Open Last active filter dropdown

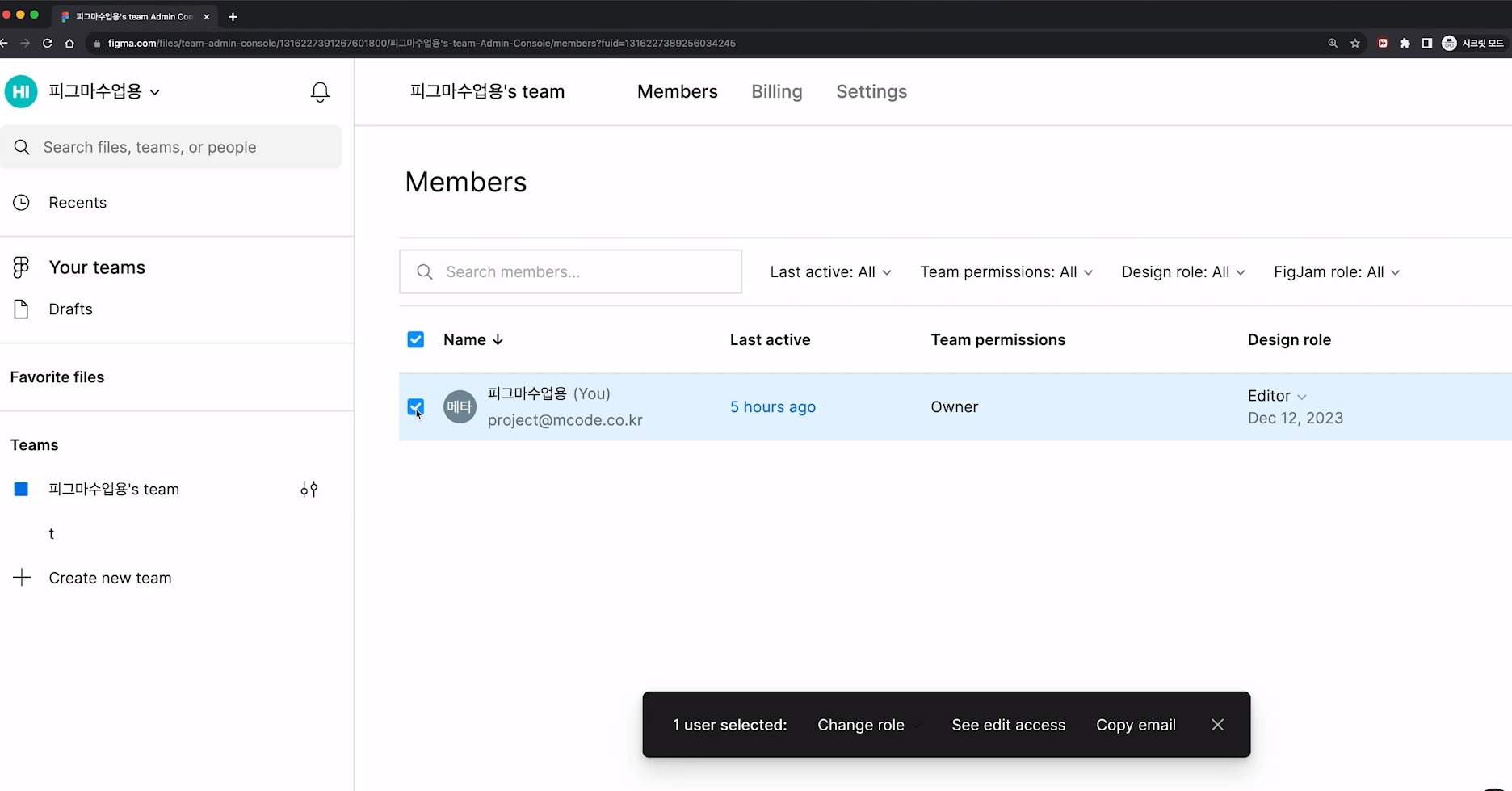tap(830, 272)
